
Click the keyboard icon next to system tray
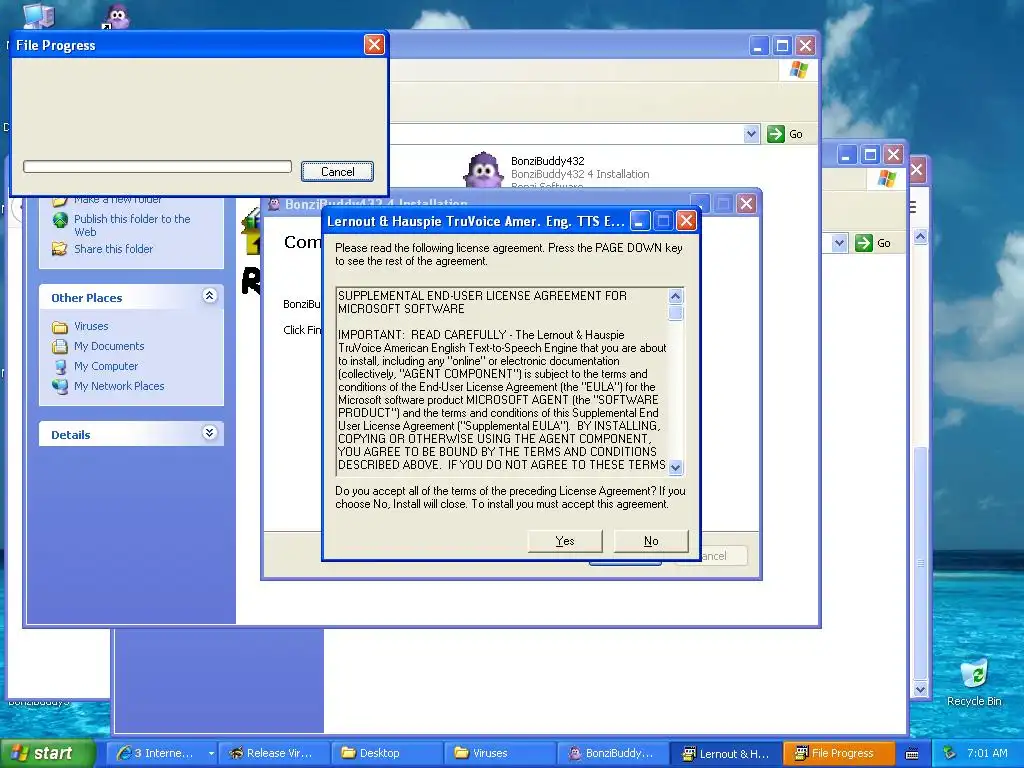point(912,754)
